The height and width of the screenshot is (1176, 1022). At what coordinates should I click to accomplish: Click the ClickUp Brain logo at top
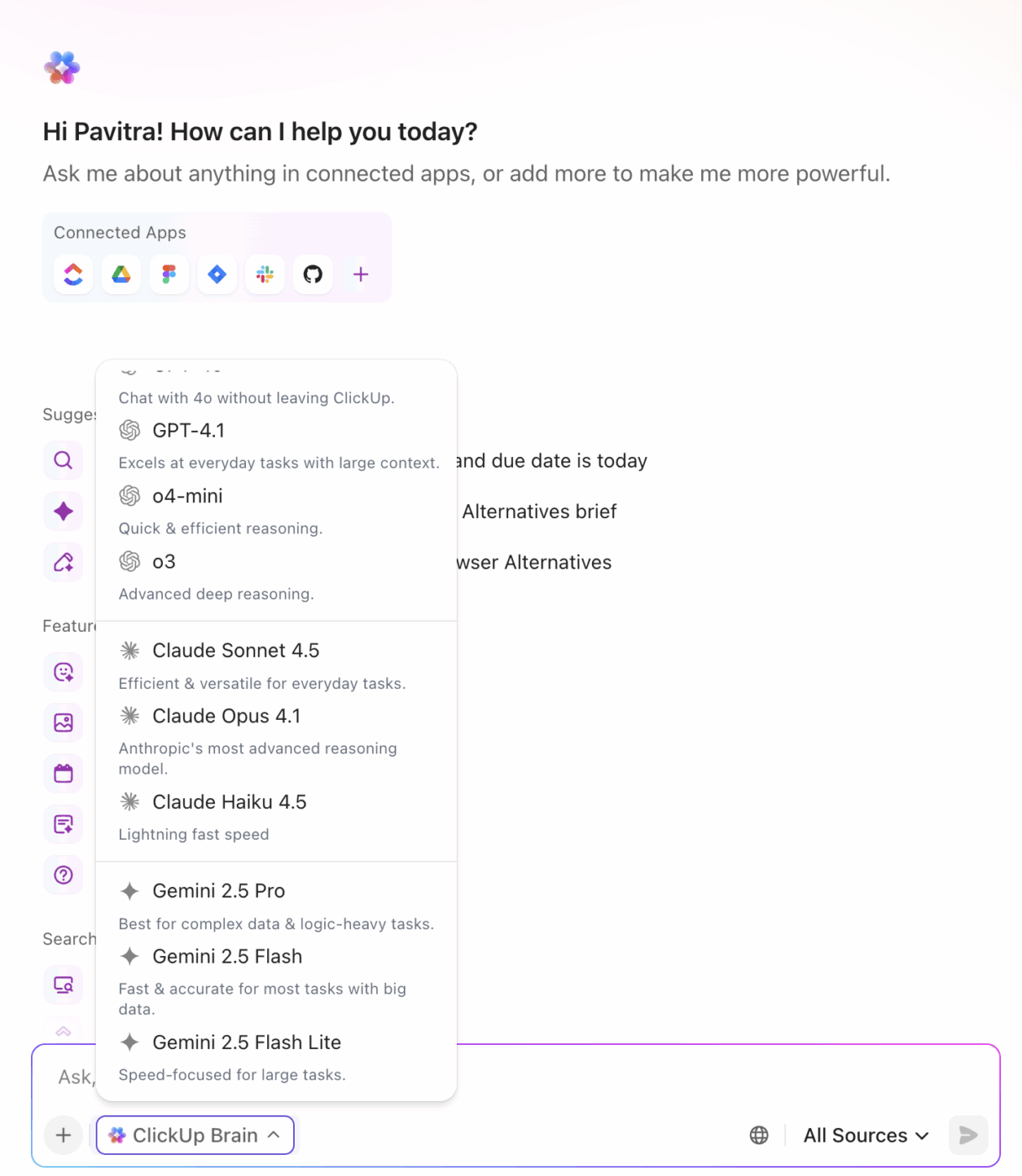tap(62, 68)
